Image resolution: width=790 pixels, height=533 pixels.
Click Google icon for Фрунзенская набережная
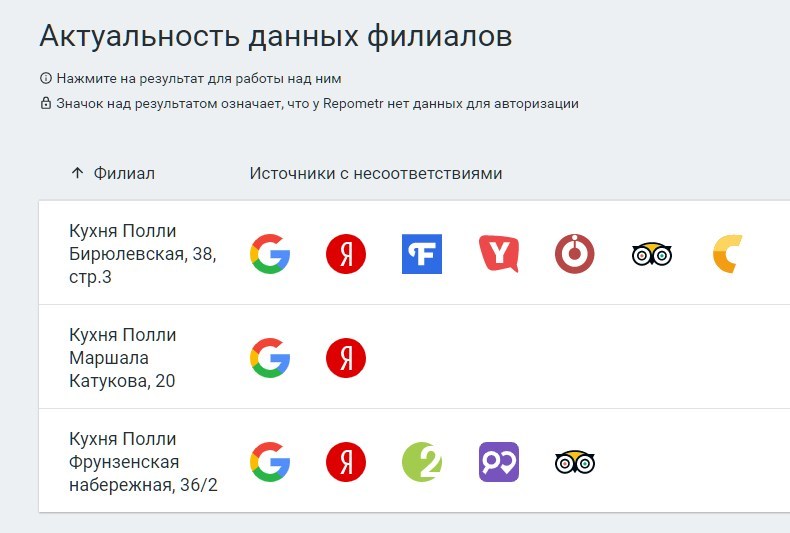tap(270, 462)
